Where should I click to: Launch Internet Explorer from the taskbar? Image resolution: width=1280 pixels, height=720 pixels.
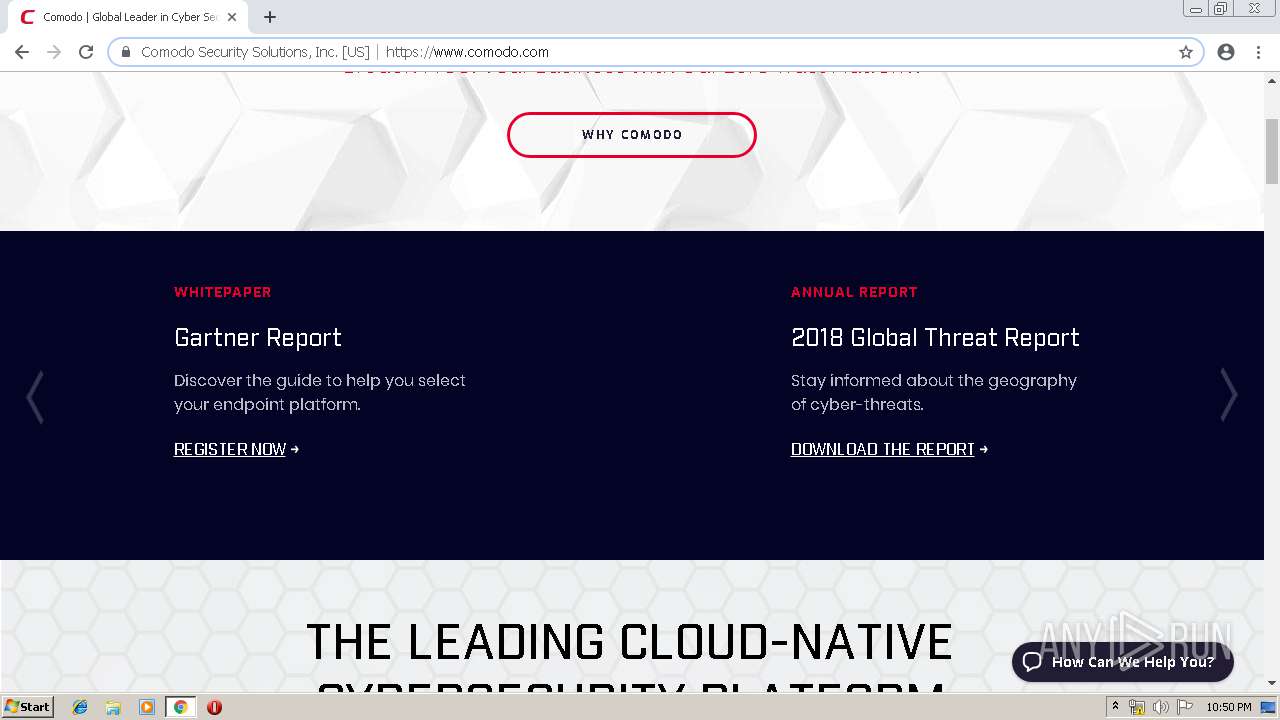(x=80, y=707)
